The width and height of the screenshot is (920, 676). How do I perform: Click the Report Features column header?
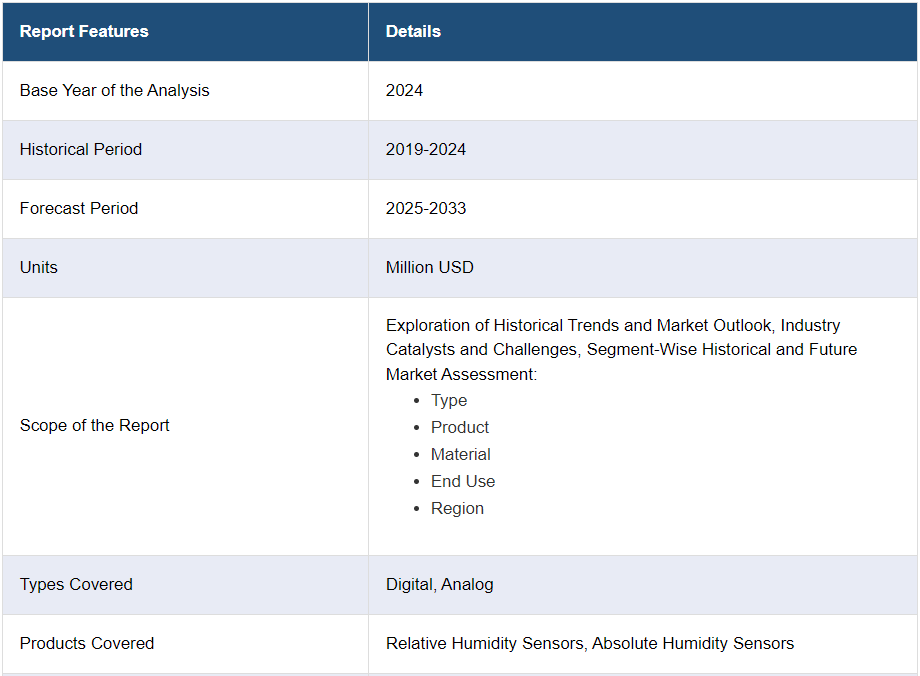pos(84,31)
